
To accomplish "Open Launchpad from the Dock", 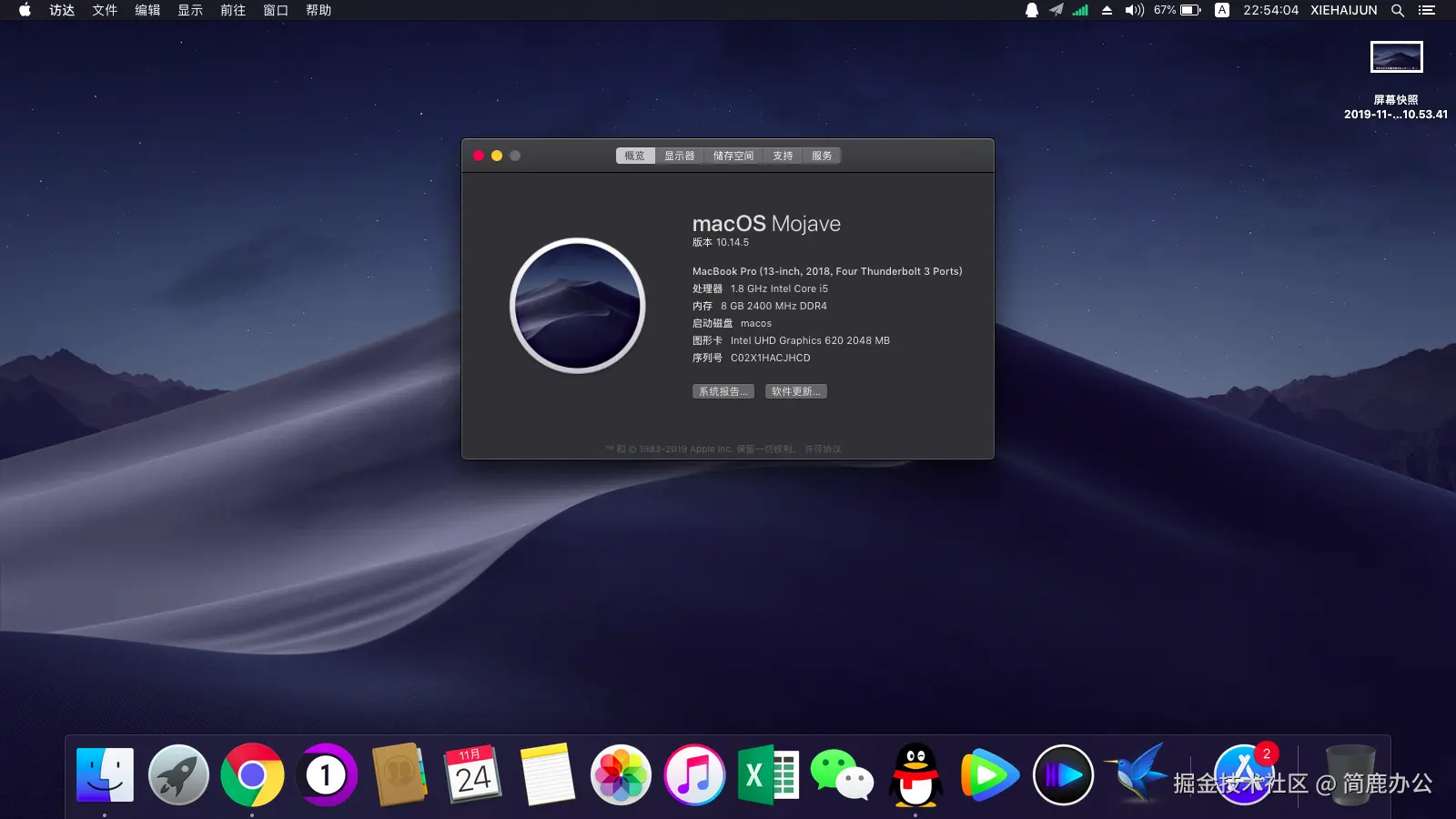I will click(x=178, y=774).
